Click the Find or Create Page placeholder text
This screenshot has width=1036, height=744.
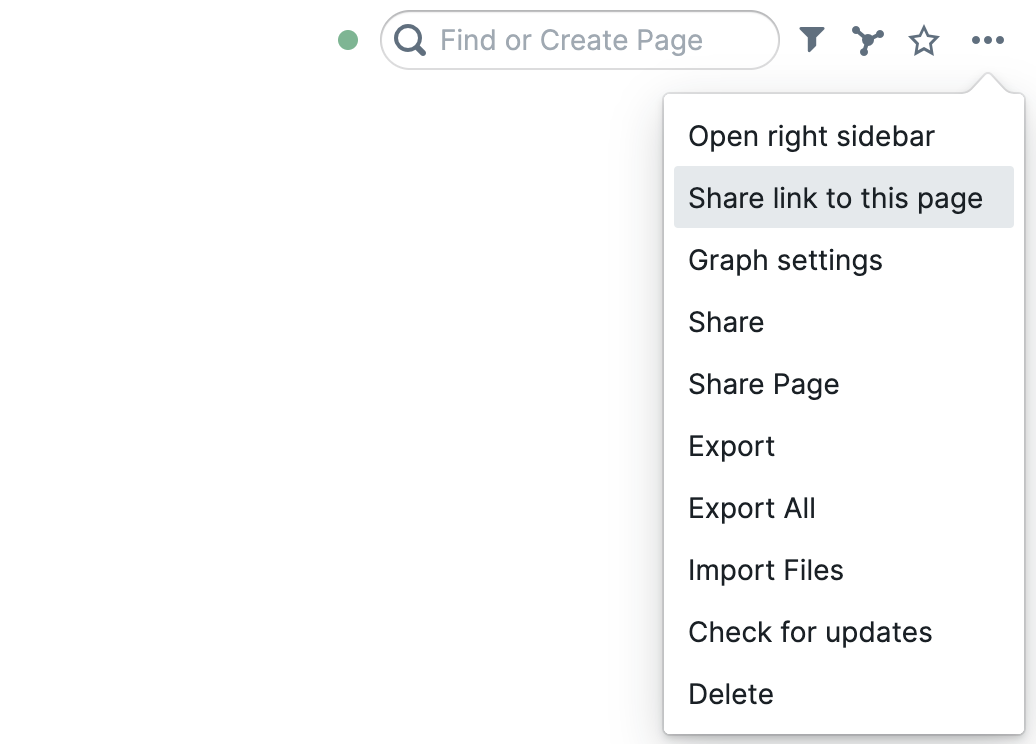571,40
